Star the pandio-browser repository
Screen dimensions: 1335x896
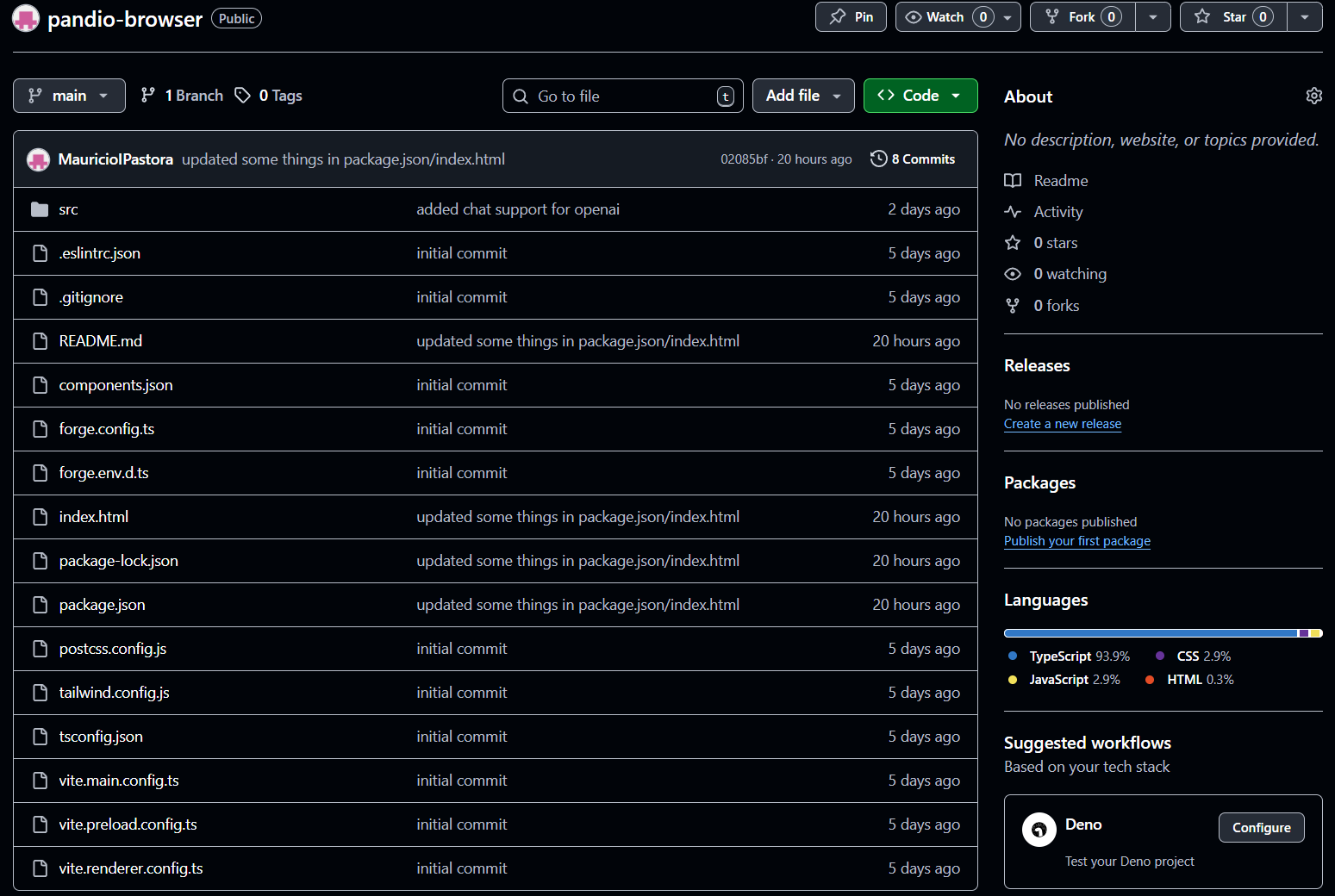pyautogui.click(x=1234, y=17)
